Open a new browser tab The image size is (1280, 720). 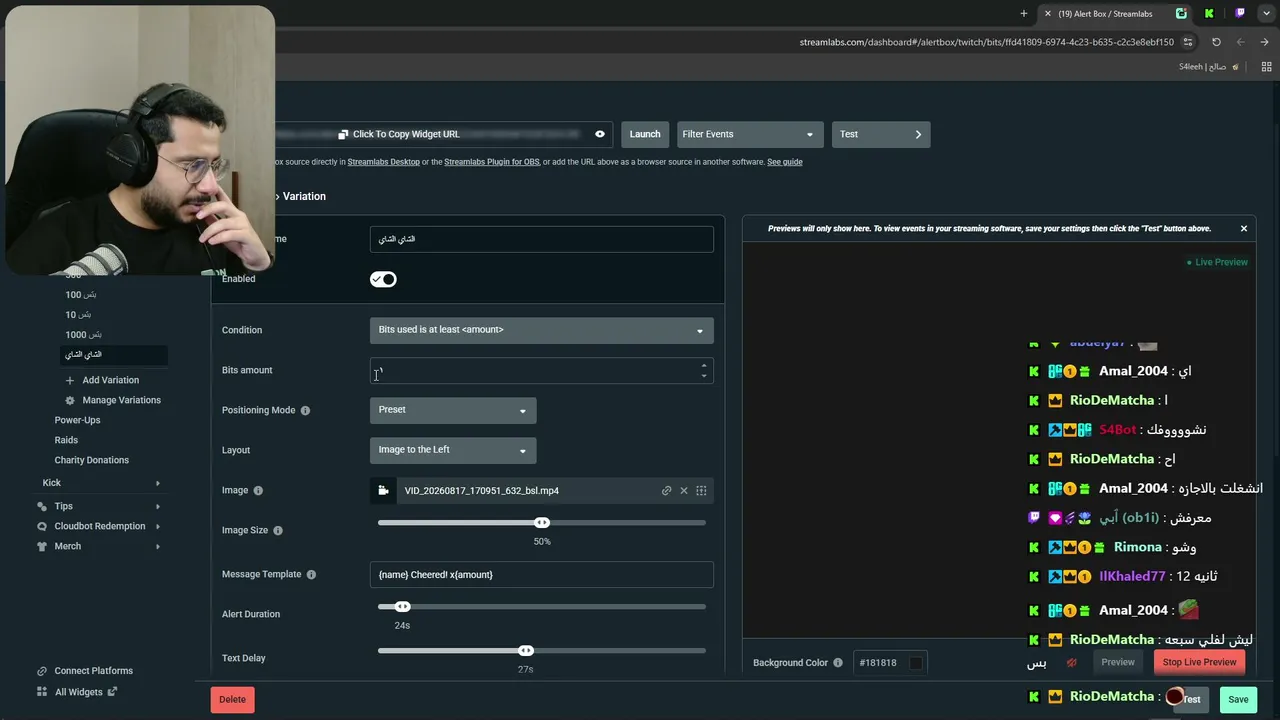pyautogui.click(x=1024, y=14)
